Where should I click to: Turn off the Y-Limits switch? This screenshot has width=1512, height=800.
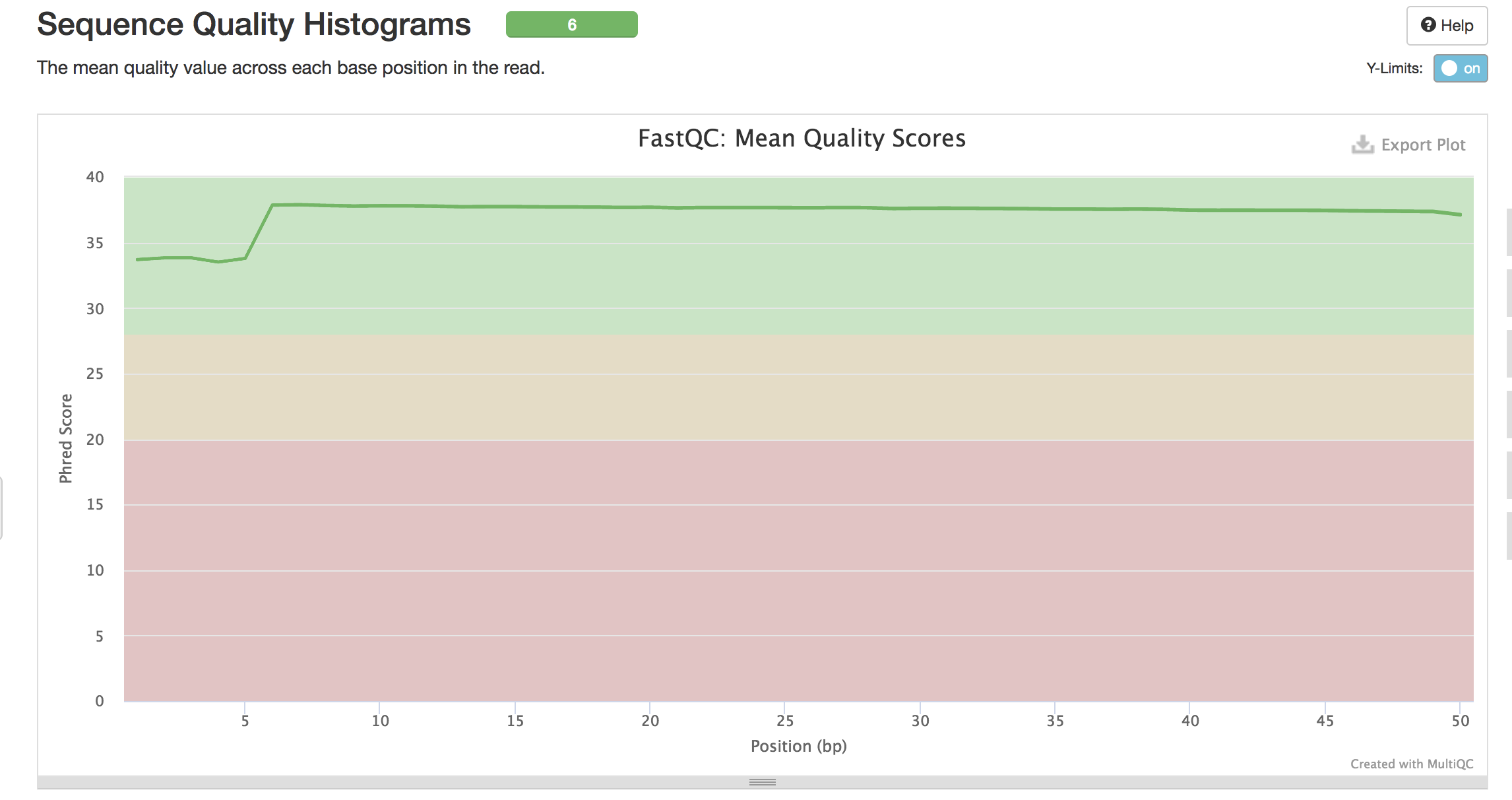point(1460,69)
